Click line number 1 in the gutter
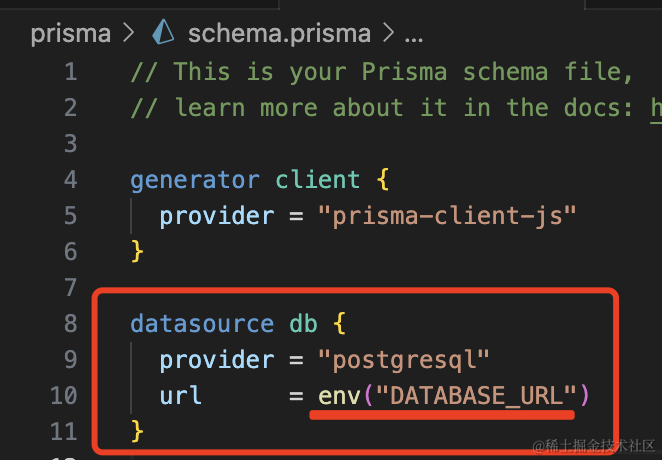662x460 pixels. (69, 71)
